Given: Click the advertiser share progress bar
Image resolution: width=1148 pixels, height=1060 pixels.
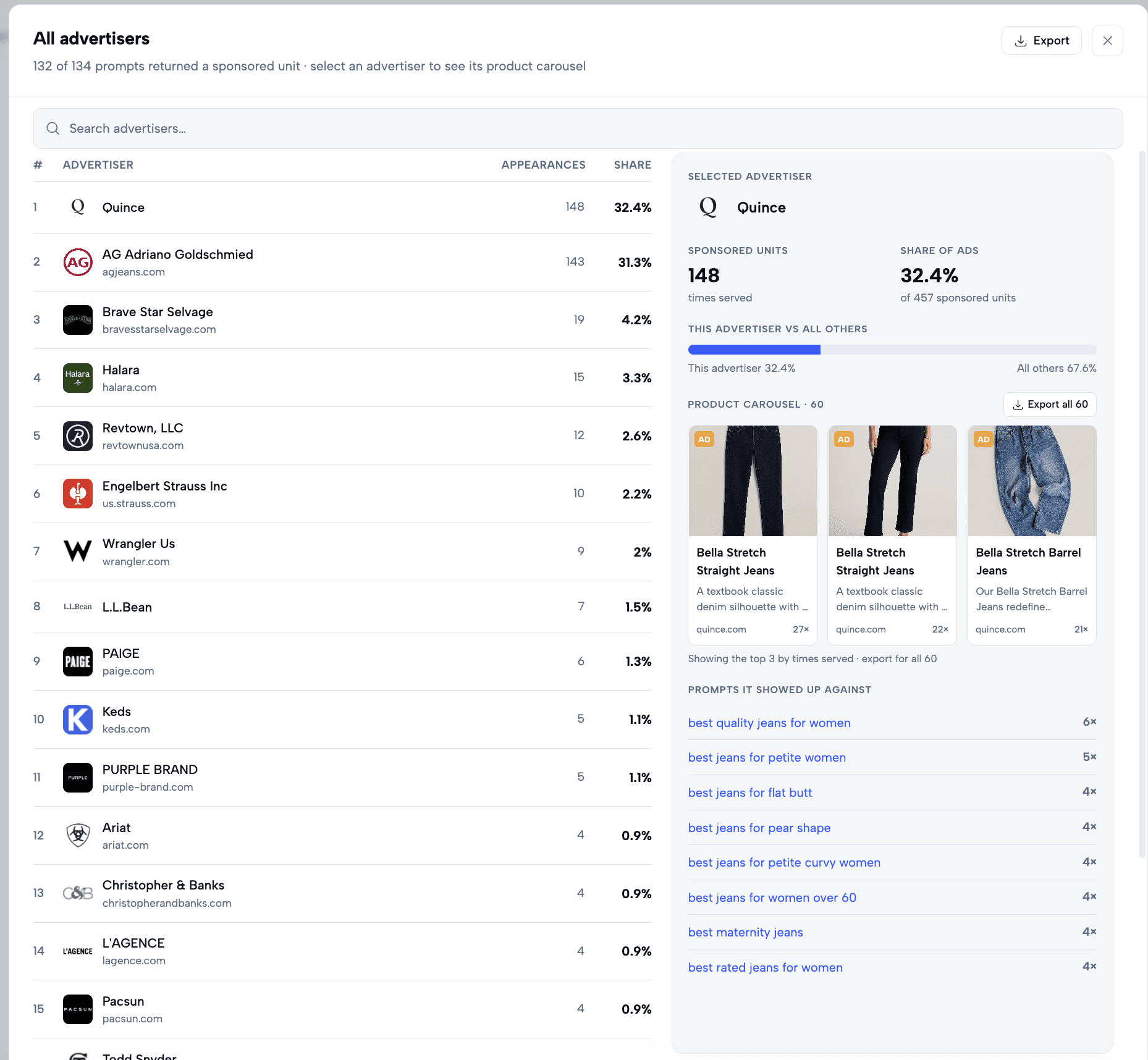Looking at the screenshot, I should pos(892,350).
